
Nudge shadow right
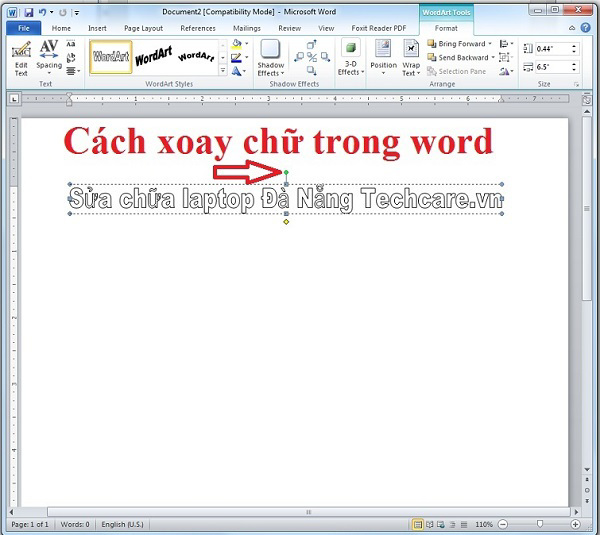pos(325,57)
